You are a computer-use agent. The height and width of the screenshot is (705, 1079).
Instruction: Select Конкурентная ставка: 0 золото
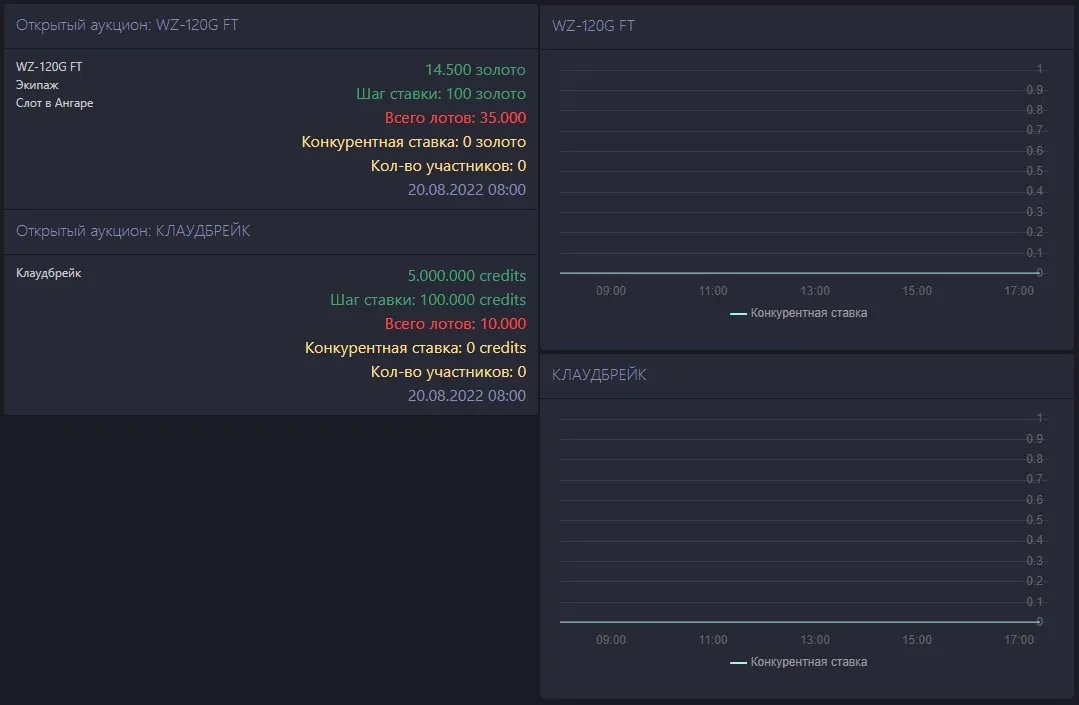click(x=413, y=142)
